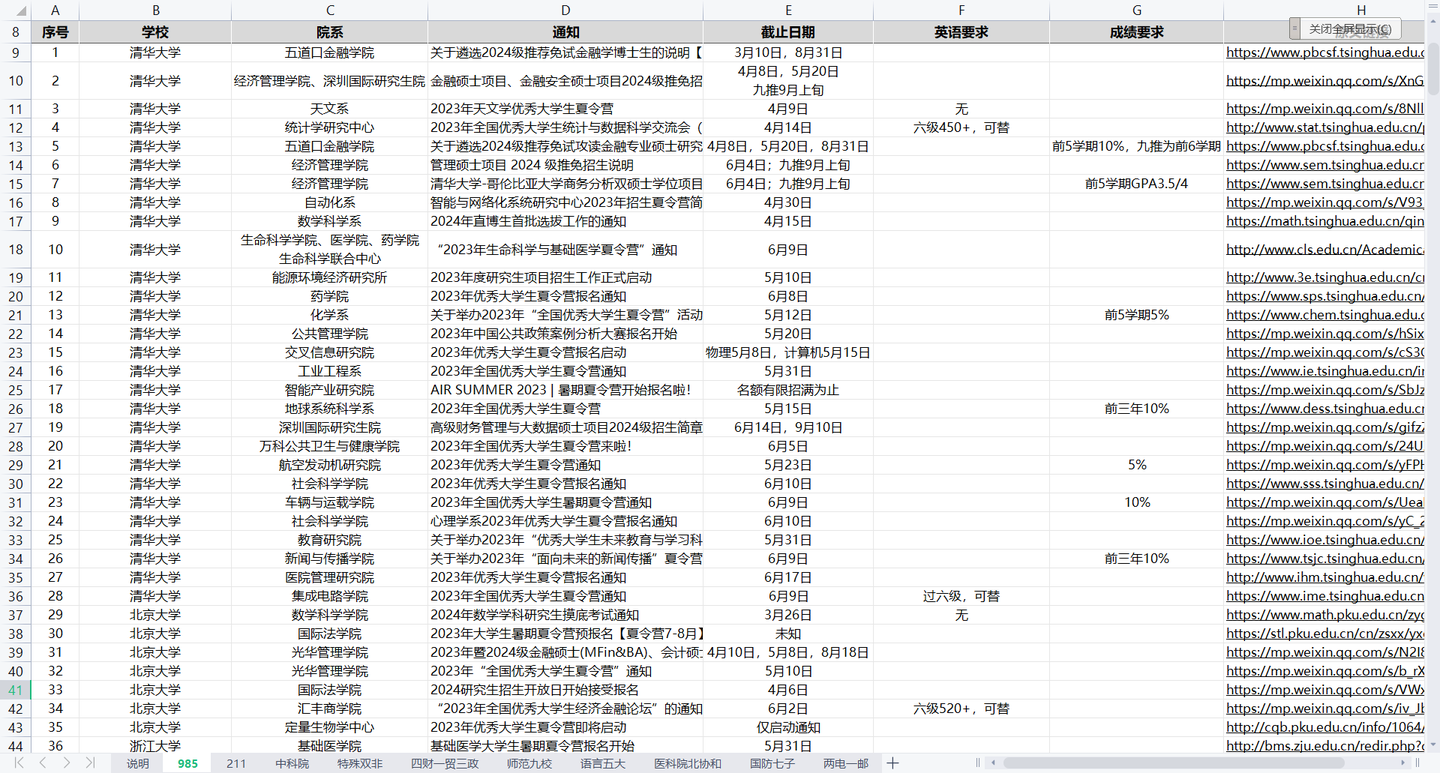
Task: Open the stat.tsinghua.edu.cn link in row 12
Action: point(1325,127)
